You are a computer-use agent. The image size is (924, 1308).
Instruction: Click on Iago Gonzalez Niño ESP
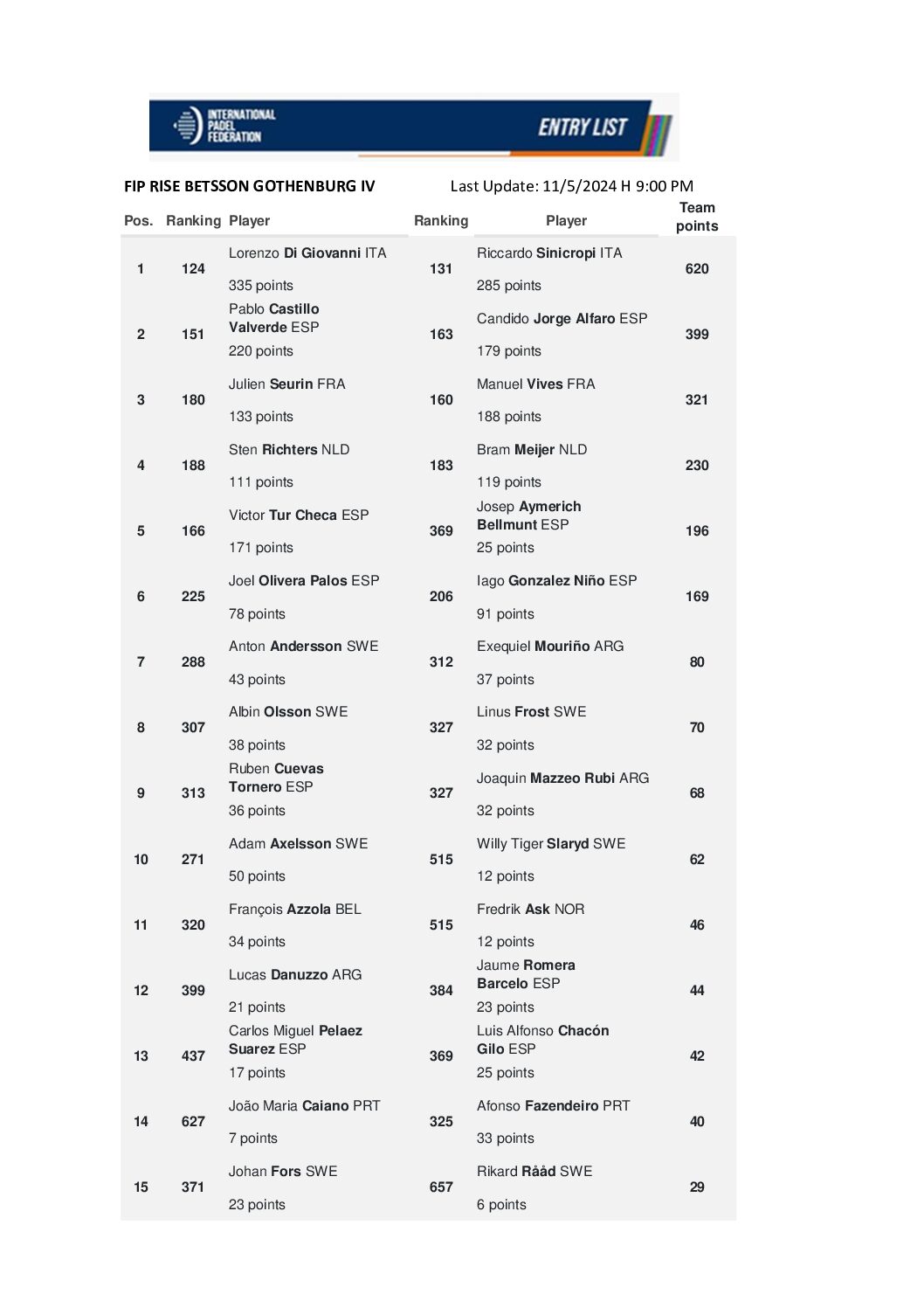pos(556,581)
